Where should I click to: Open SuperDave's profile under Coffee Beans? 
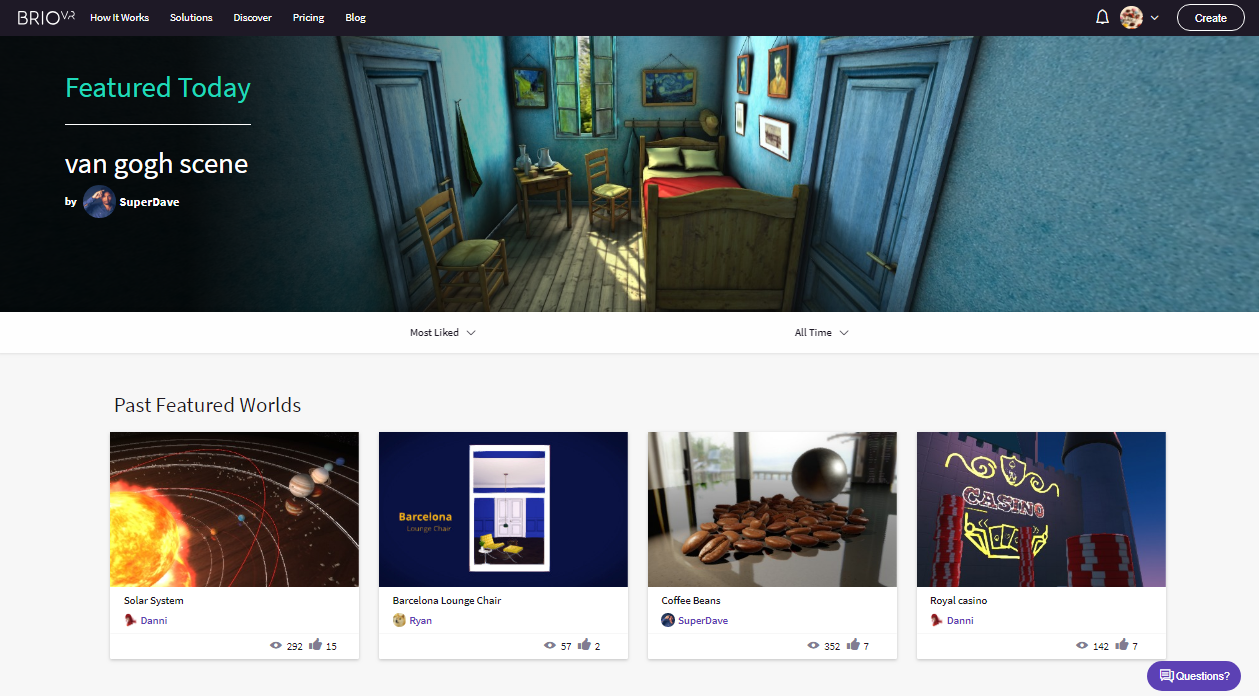(703, 621)
